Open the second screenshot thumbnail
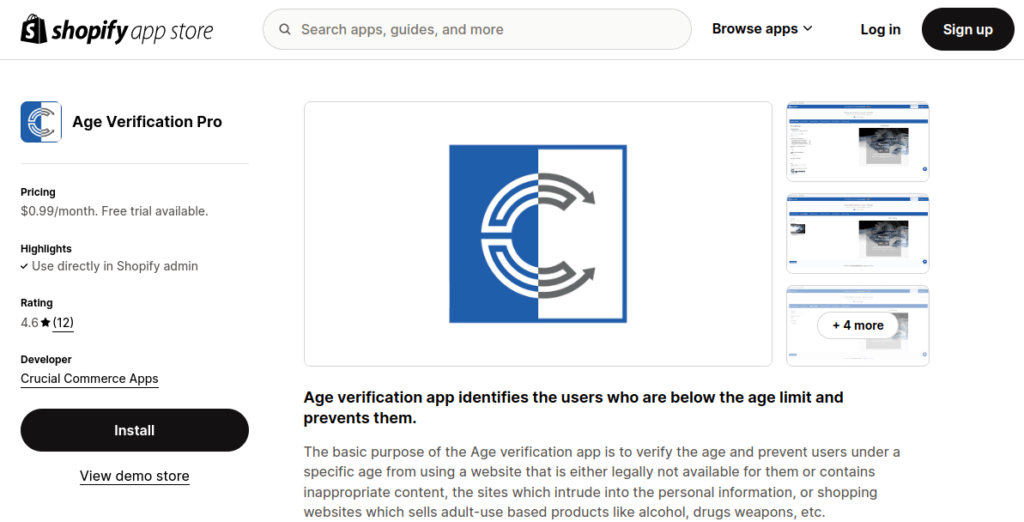 click(x=857, y=233)
